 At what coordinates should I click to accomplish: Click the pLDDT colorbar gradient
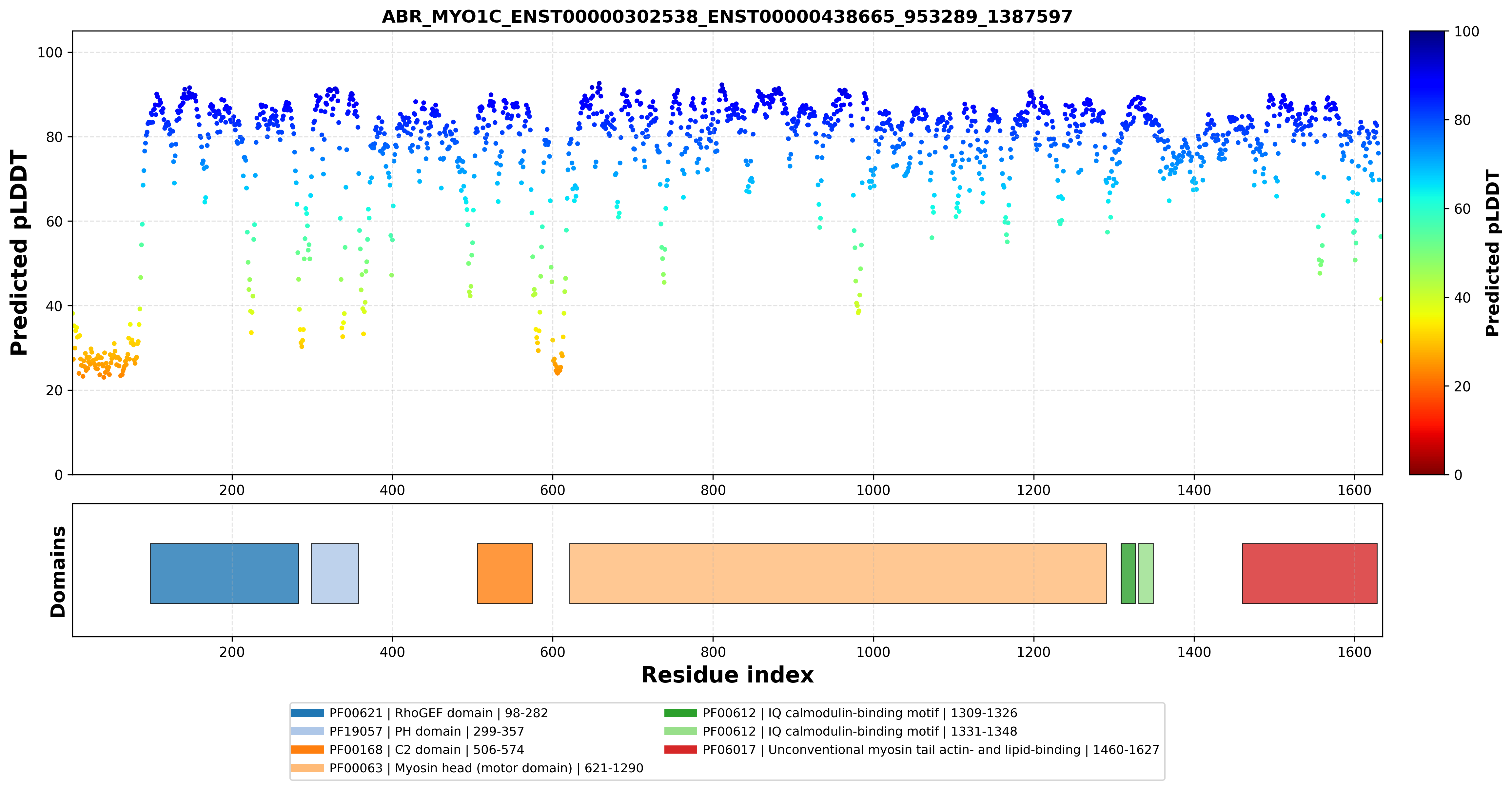tap(1427, 253)
